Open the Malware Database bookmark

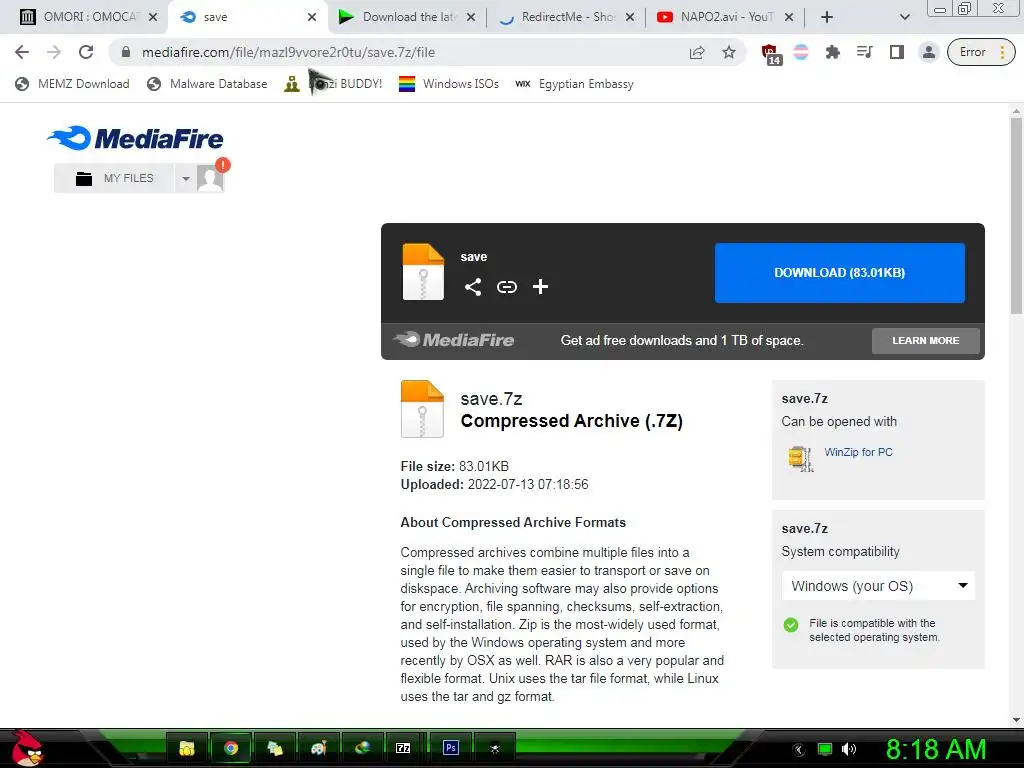click(x=207, y=84)
